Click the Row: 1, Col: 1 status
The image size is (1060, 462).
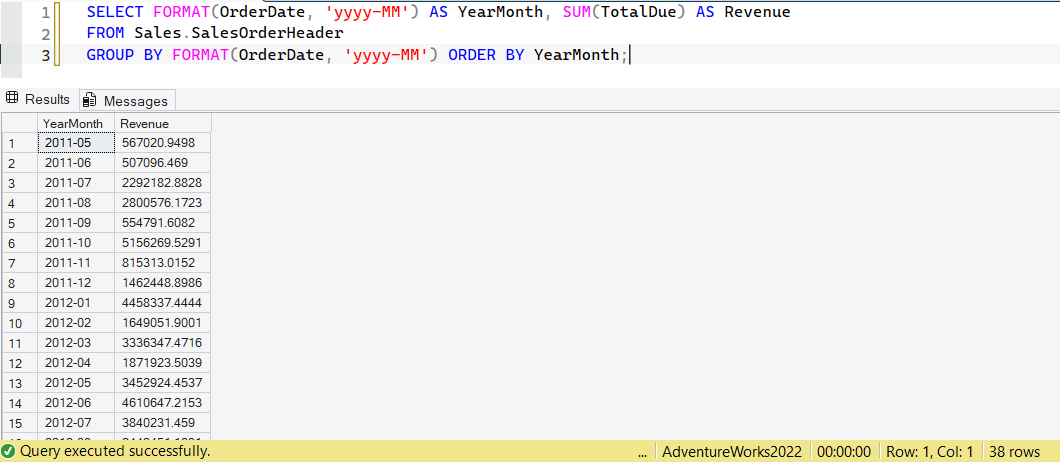pos(930,451)
